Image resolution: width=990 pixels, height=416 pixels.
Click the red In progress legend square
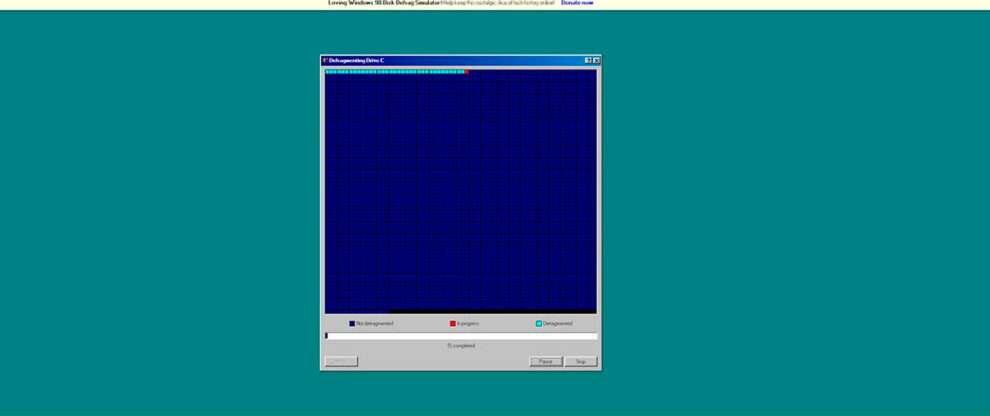453,324
